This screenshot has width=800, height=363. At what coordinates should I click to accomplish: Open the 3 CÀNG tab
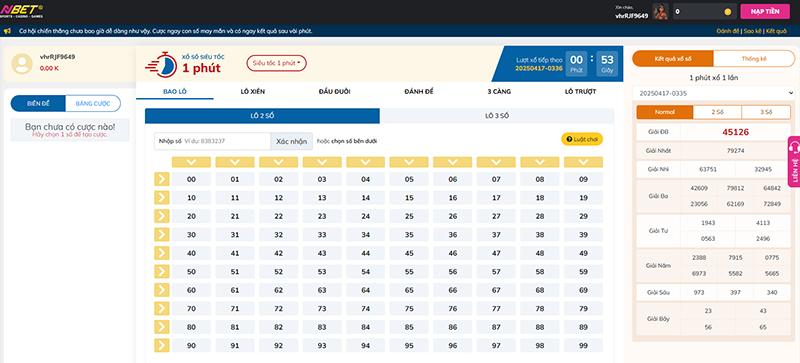tap(499, 91)
